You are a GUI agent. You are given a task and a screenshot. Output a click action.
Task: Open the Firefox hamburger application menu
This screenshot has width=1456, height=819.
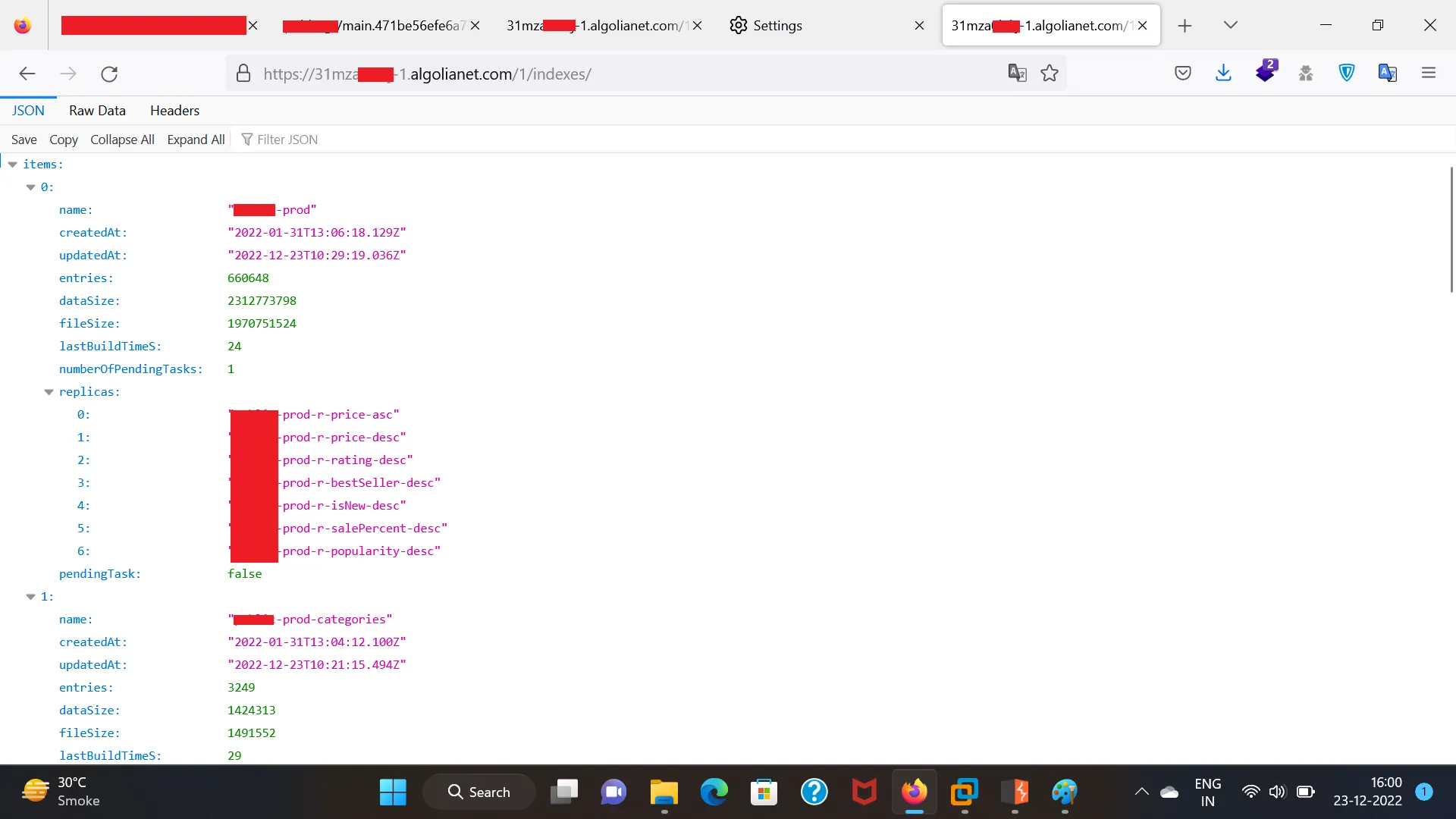[x=1429, y=74]
